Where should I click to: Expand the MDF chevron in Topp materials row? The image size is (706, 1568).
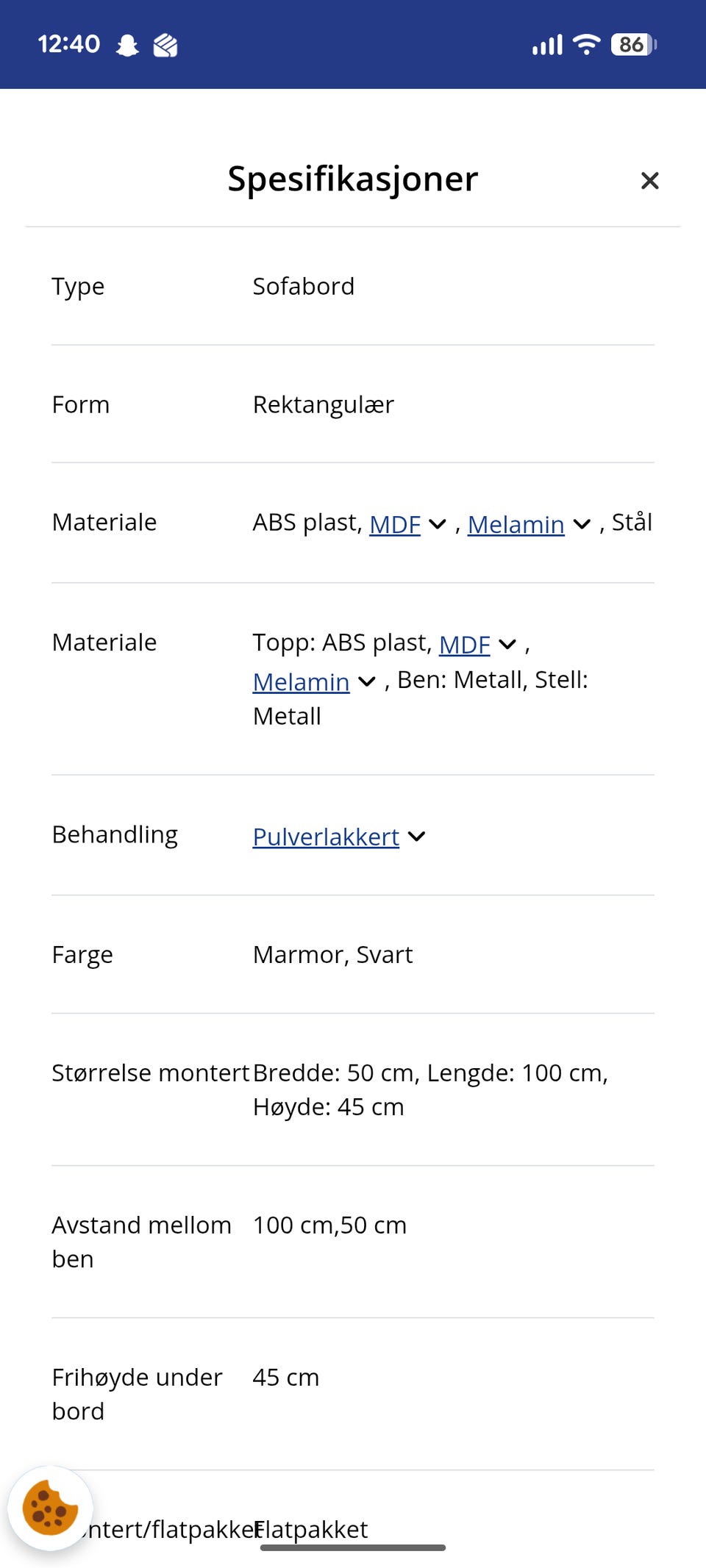coord(507,645)
